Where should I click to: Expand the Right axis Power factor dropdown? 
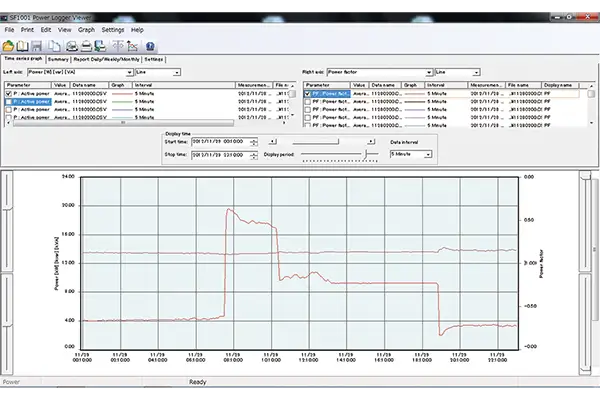coord(429,72)
